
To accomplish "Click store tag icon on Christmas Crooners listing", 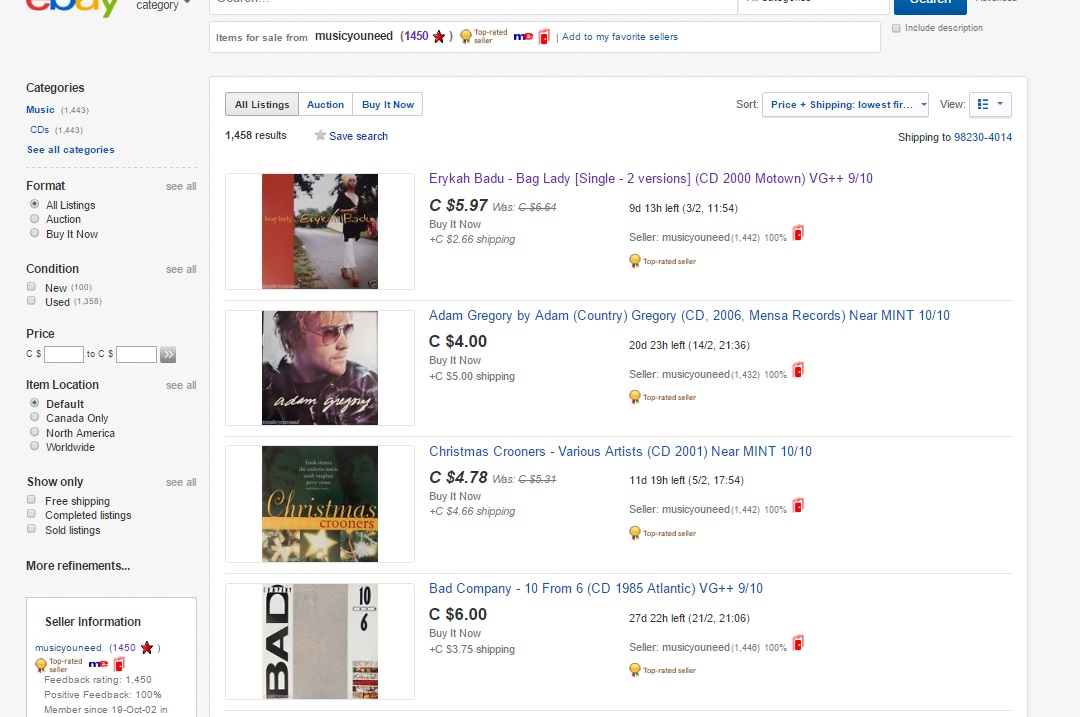I will click(798, 506).
